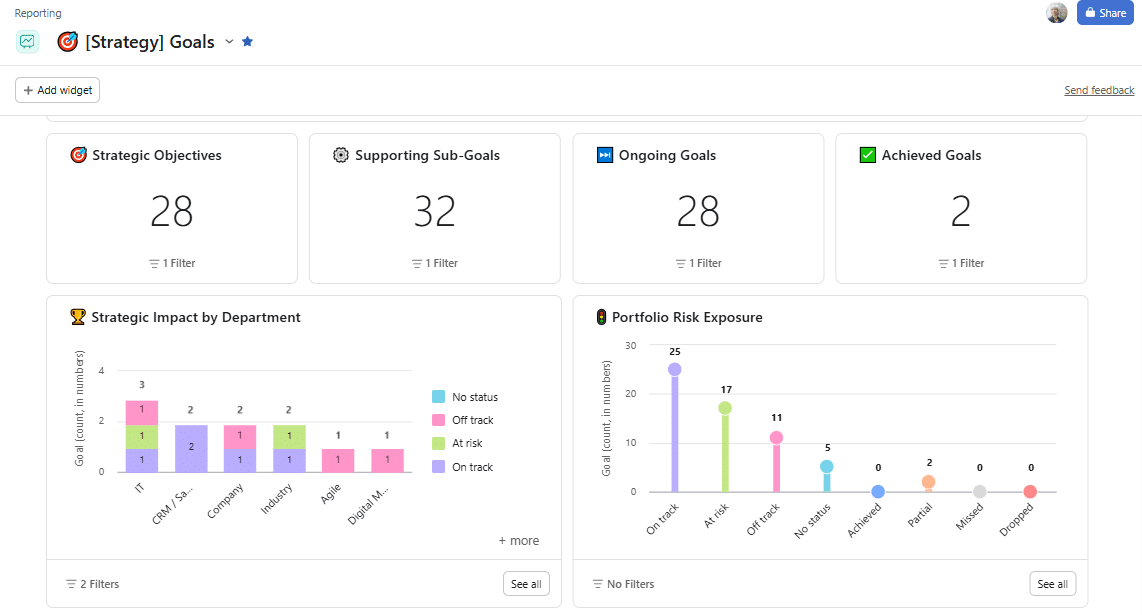See all for Portfolio Risk Exposure

click(x=1052, y=584)
